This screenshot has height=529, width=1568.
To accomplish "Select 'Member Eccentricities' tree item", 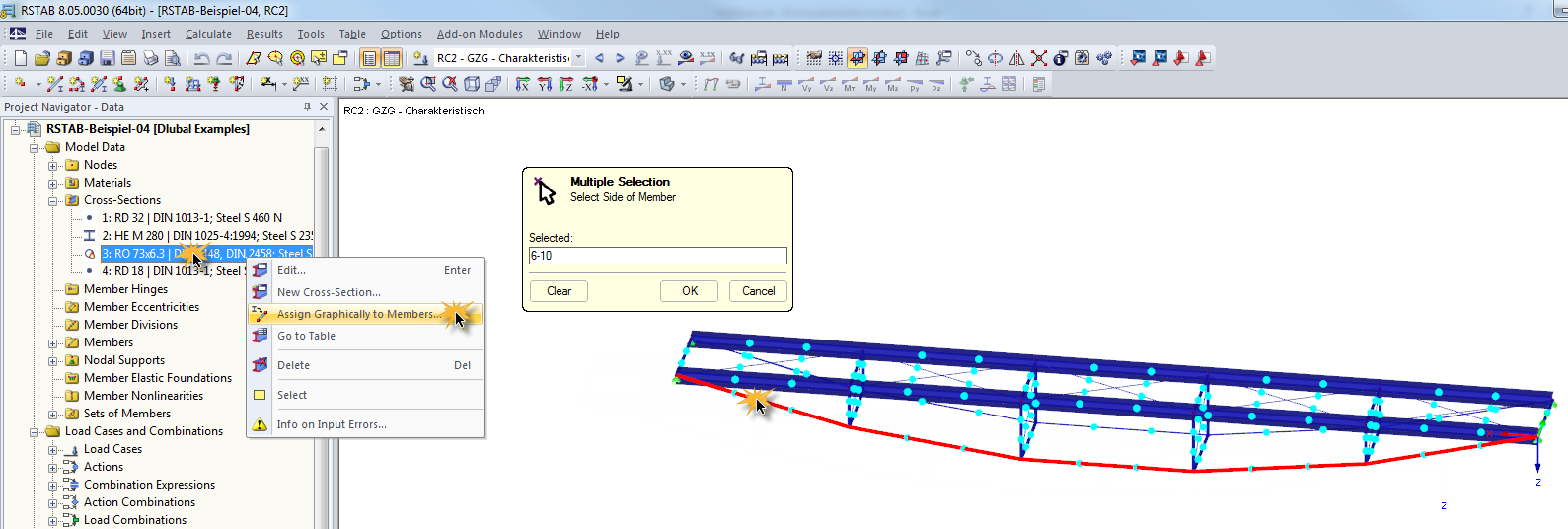I will click(141, 307).
